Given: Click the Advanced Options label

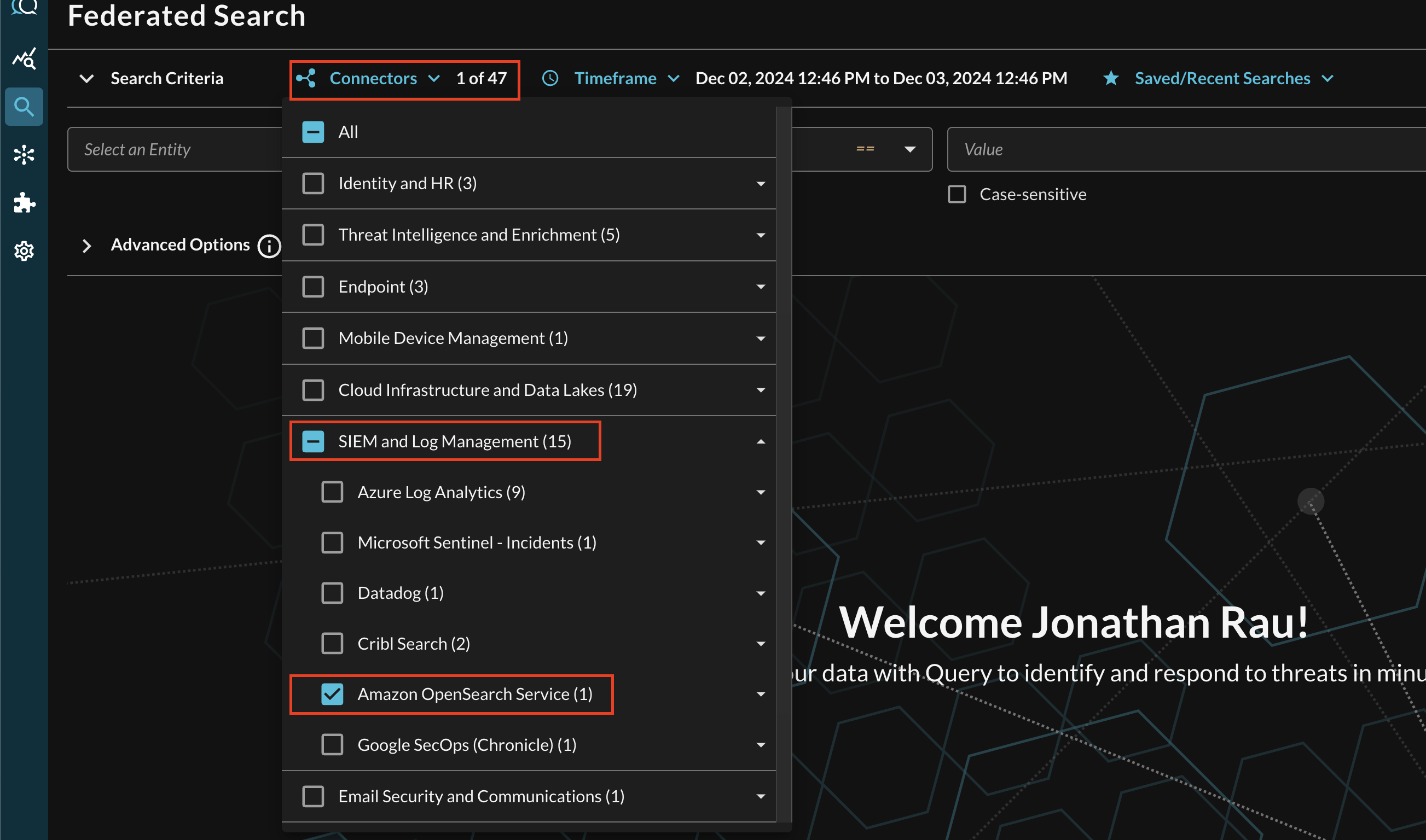Looking at the screenshot, I should point(180,244).
